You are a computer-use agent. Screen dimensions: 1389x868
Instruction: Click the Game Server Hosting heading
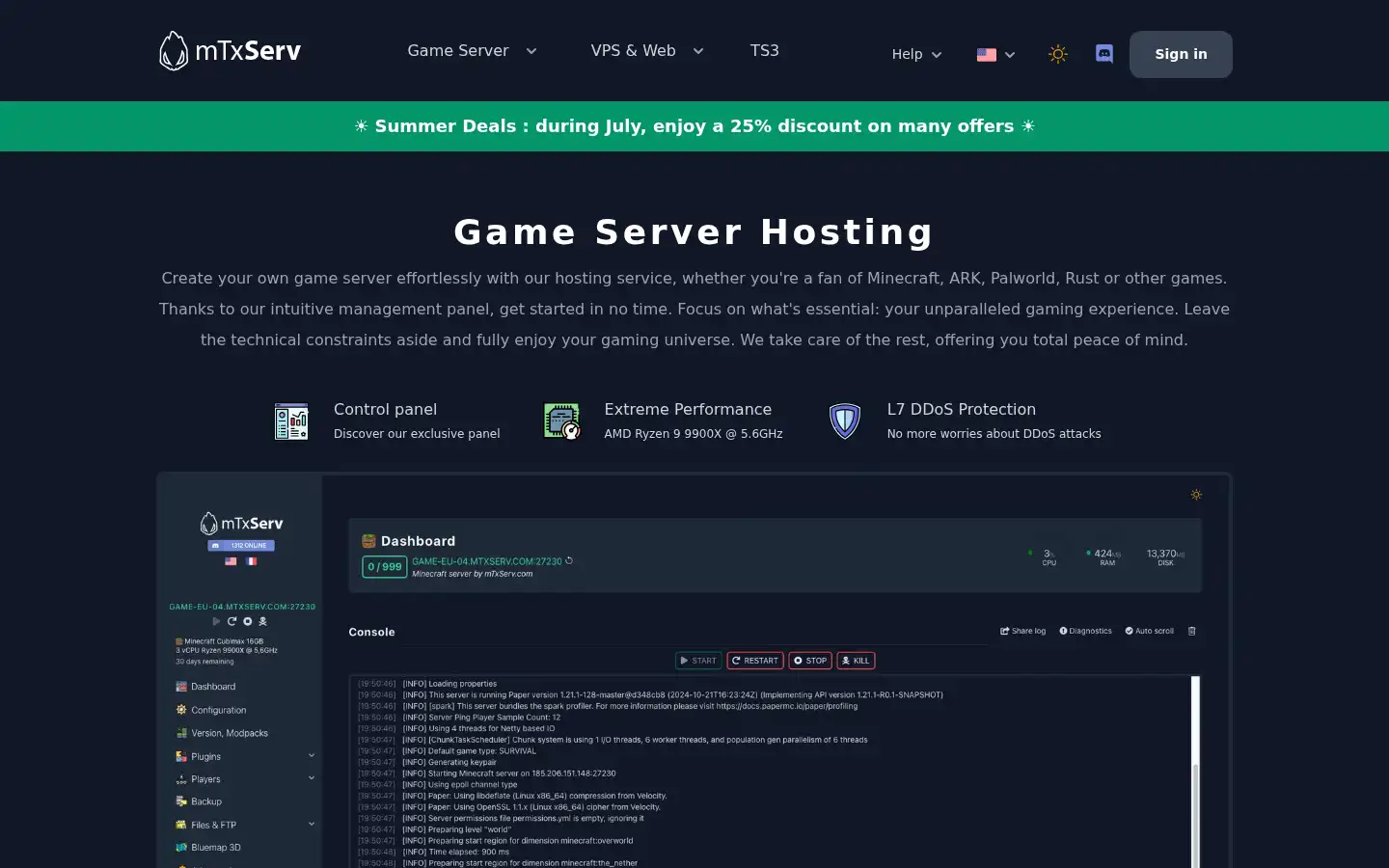694,232
